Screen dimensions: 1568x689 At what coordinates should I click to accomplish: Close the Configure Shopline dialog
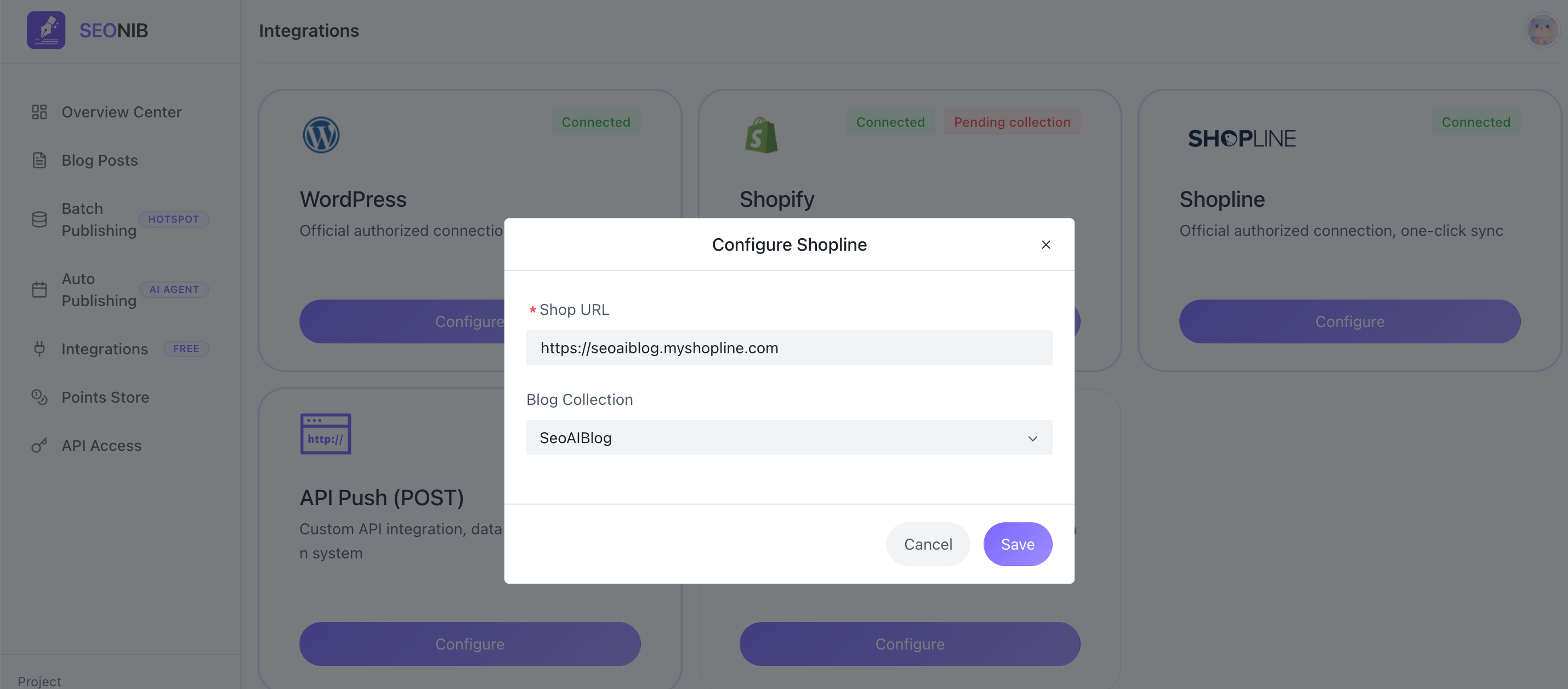(x=1046, y=244)
